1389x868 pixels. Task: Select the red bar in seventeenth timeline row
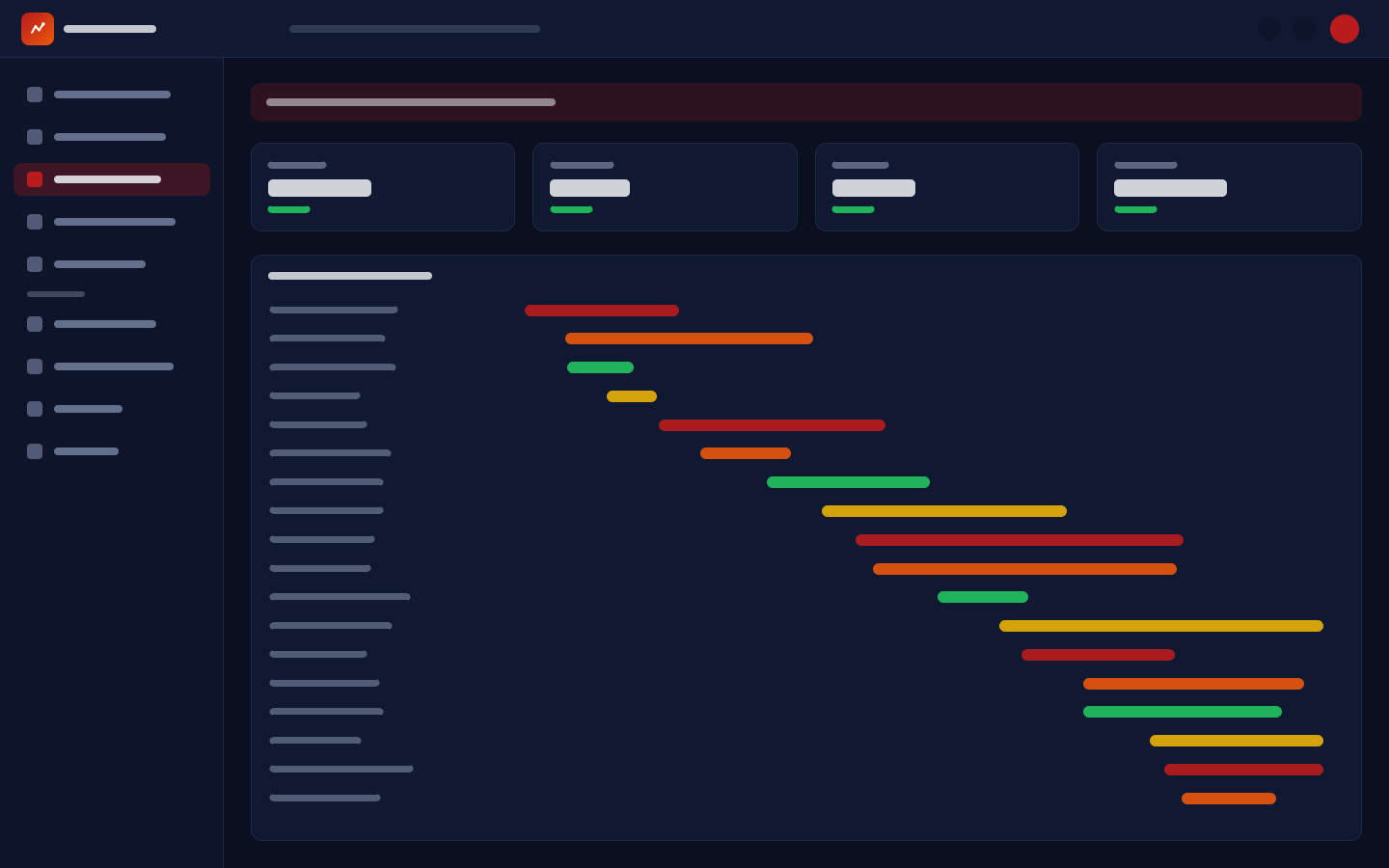point(1243,770)
